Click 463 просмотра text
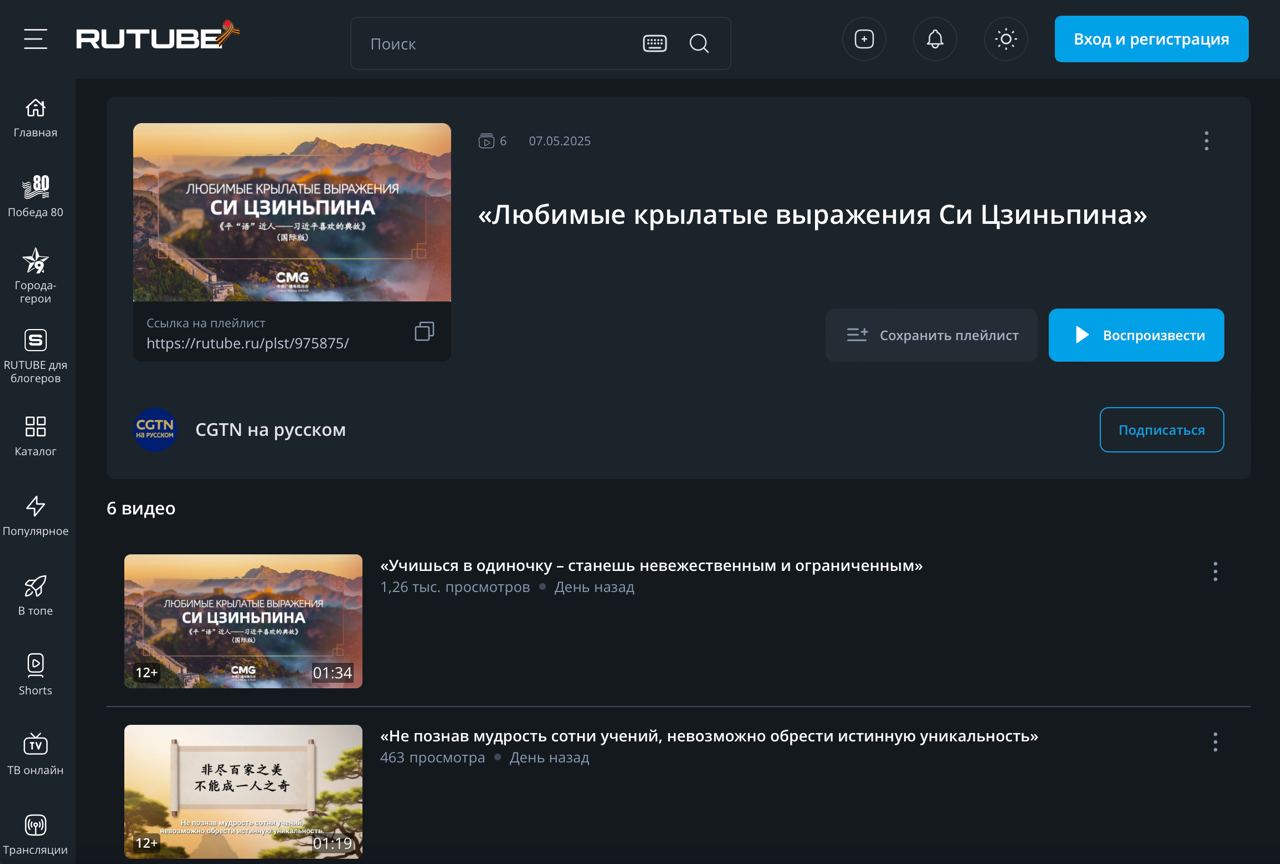Image resolution: width=1280 pixels, height=864 pixels. pyautogui.click(x=432, y=757)
